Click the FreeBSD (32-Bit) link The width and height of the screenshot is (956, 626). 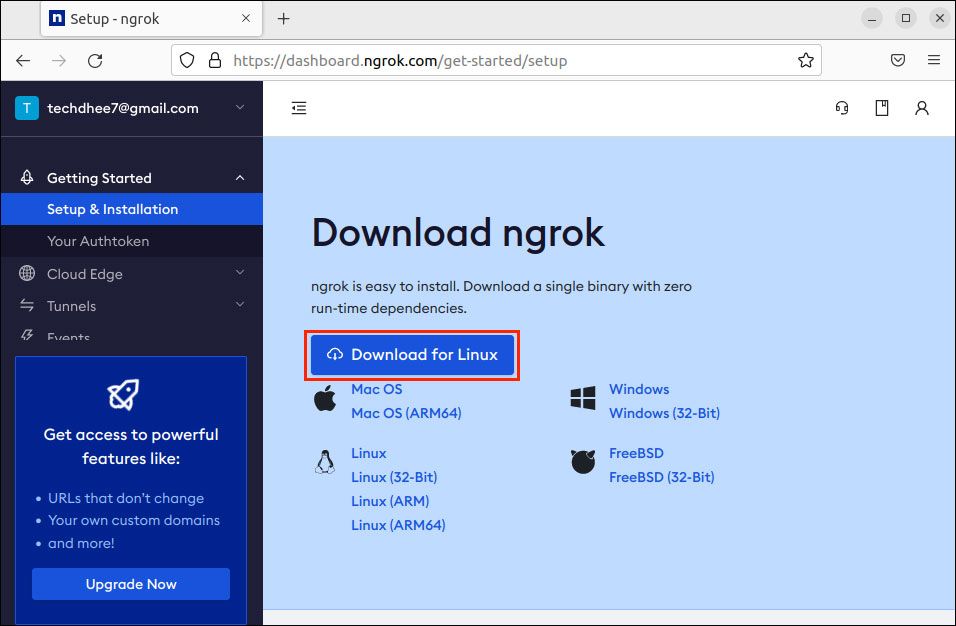[x=662, y=477]
